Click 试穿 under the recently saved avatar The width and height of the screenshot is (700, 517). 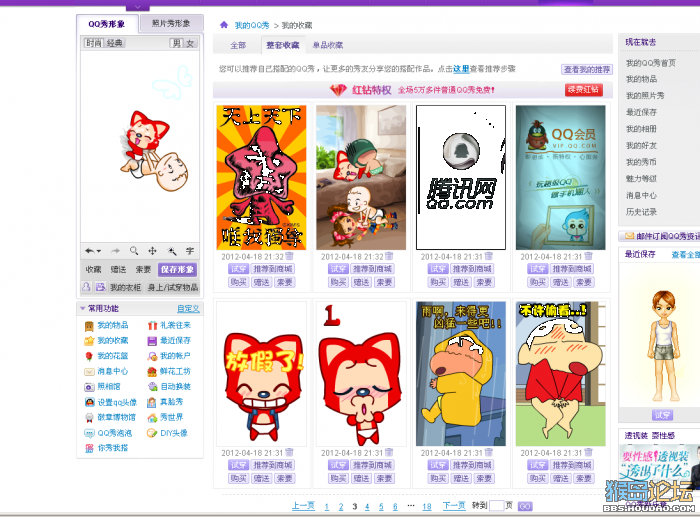pos(662,415)
